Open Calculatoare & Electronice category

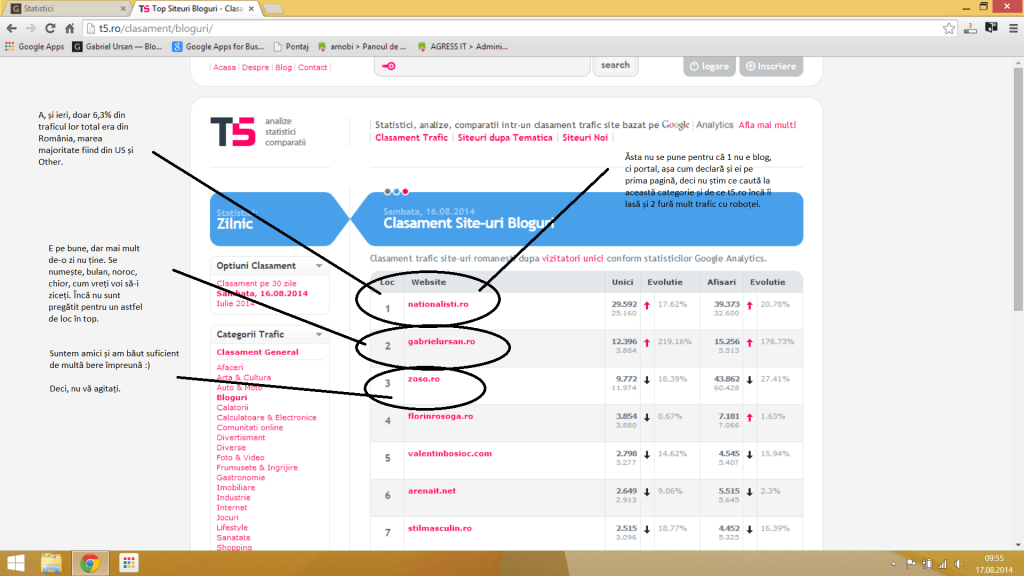tap(266, 417)
